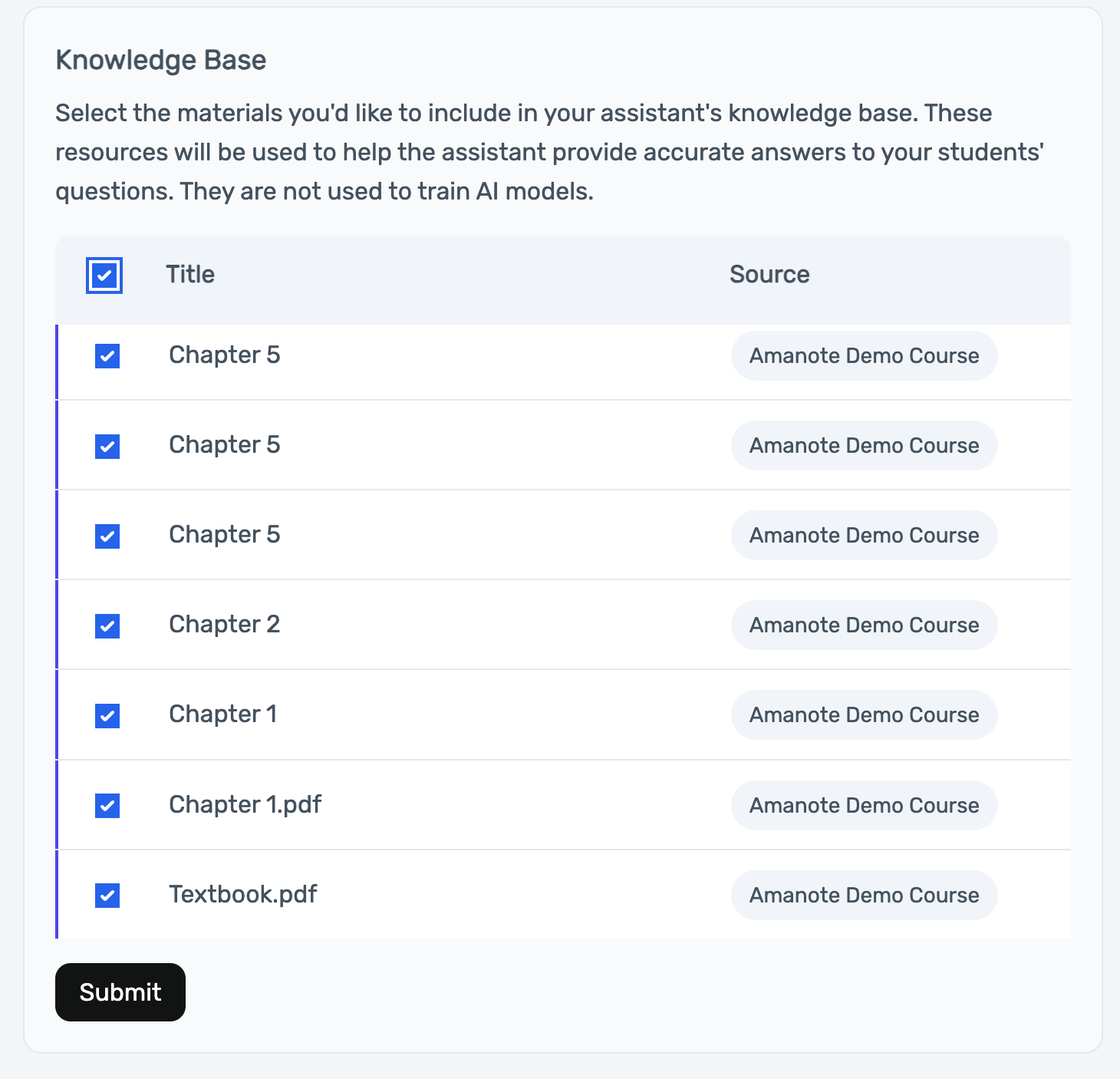Click the Title column header
The width and height of the screenshot is (1120, 1079).
click(x=190, y=275)
